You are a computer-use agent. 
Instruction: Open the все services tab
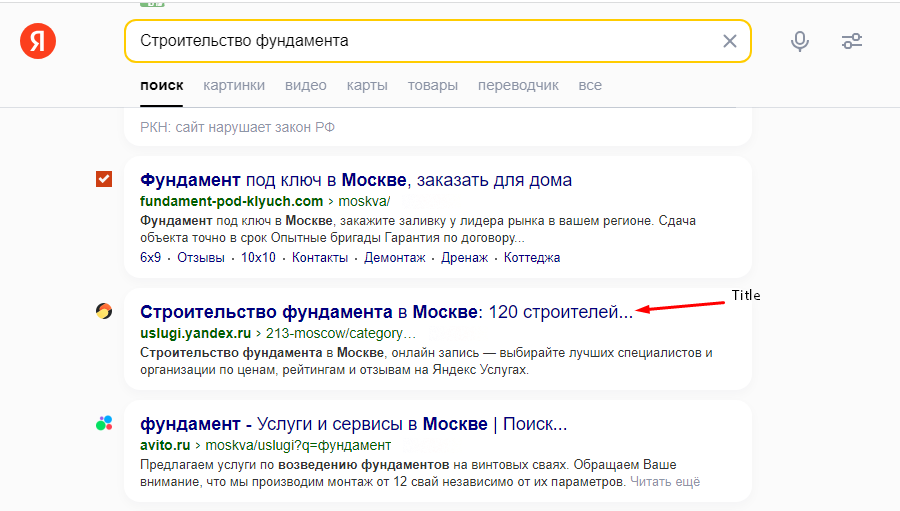[590, 86]
